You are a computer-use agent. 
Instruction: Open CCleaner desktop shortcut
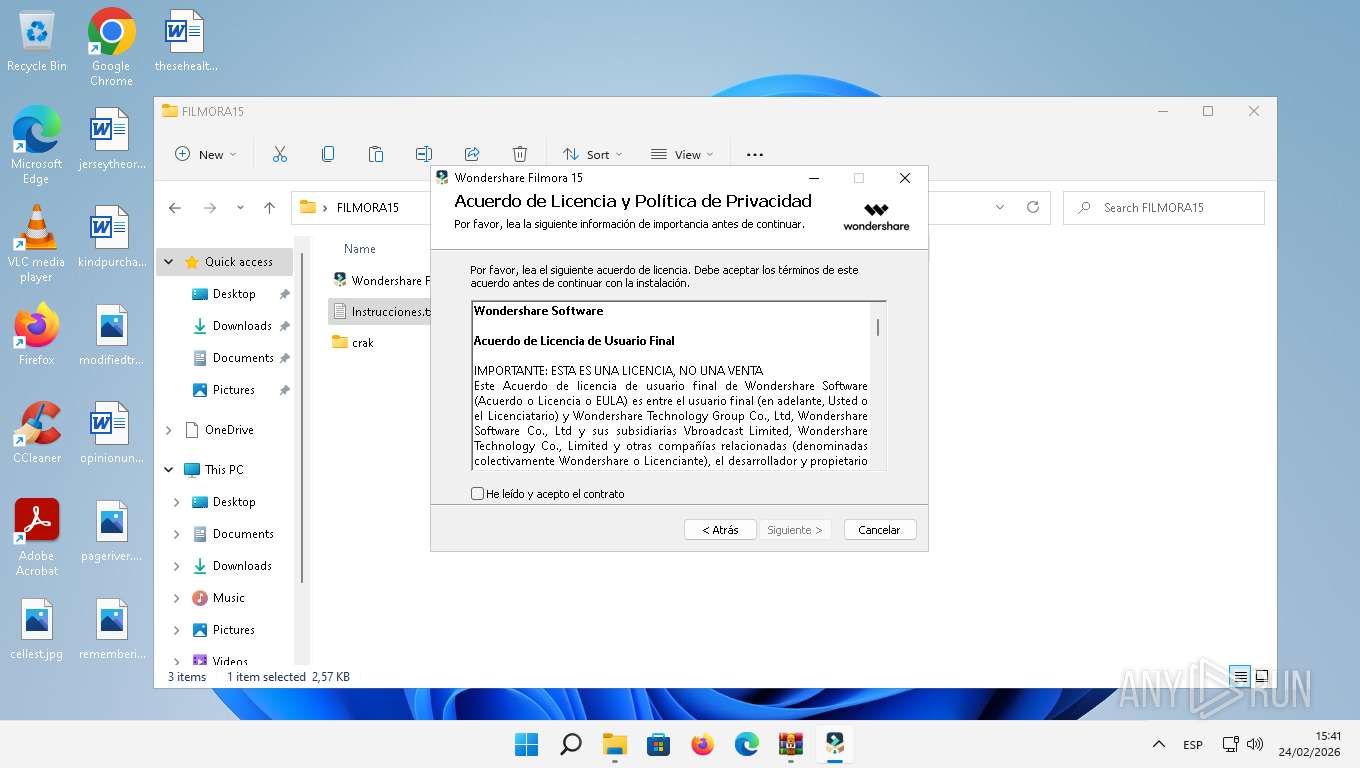click(x=37, y=433)
